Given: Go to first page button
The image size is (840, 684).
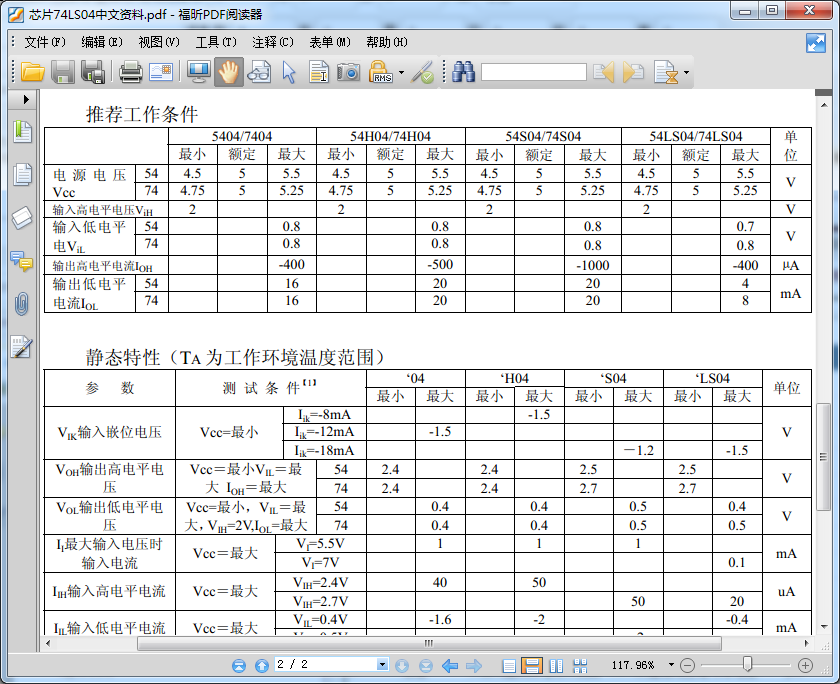Looking at the screenshot, I should (x=239, y=666).
